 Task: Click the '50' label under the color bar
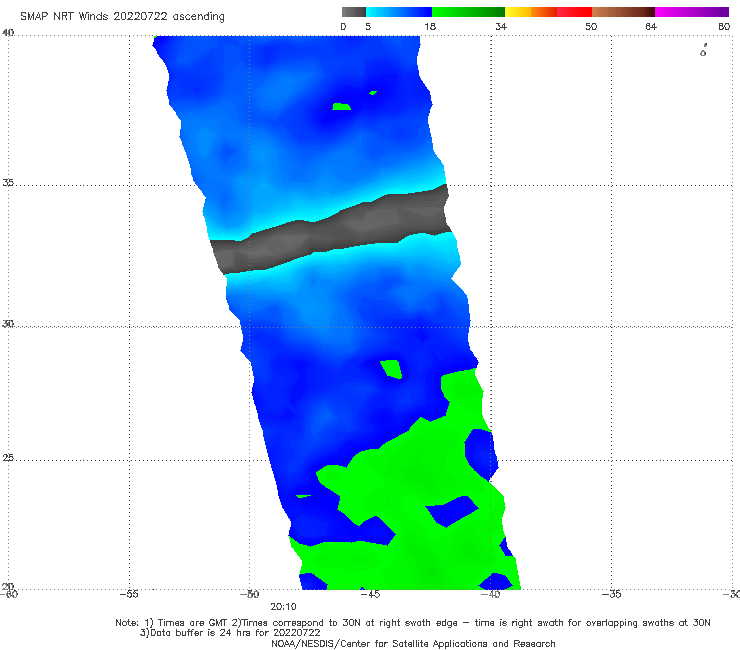[x=591, y=26]
